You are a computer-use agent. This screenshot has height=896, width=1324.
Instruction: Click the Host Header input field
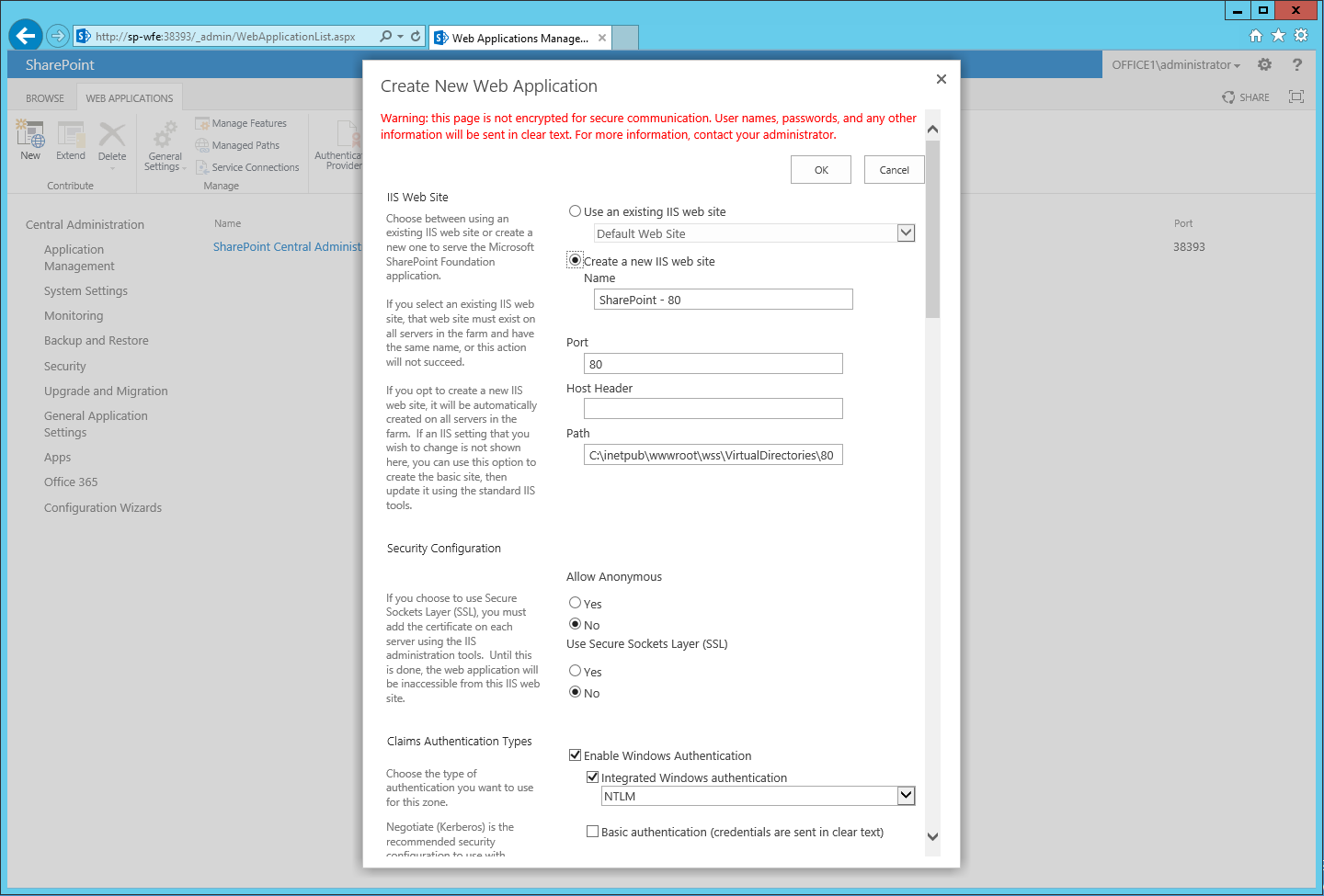pyautogui.click(x=713, y=408)
